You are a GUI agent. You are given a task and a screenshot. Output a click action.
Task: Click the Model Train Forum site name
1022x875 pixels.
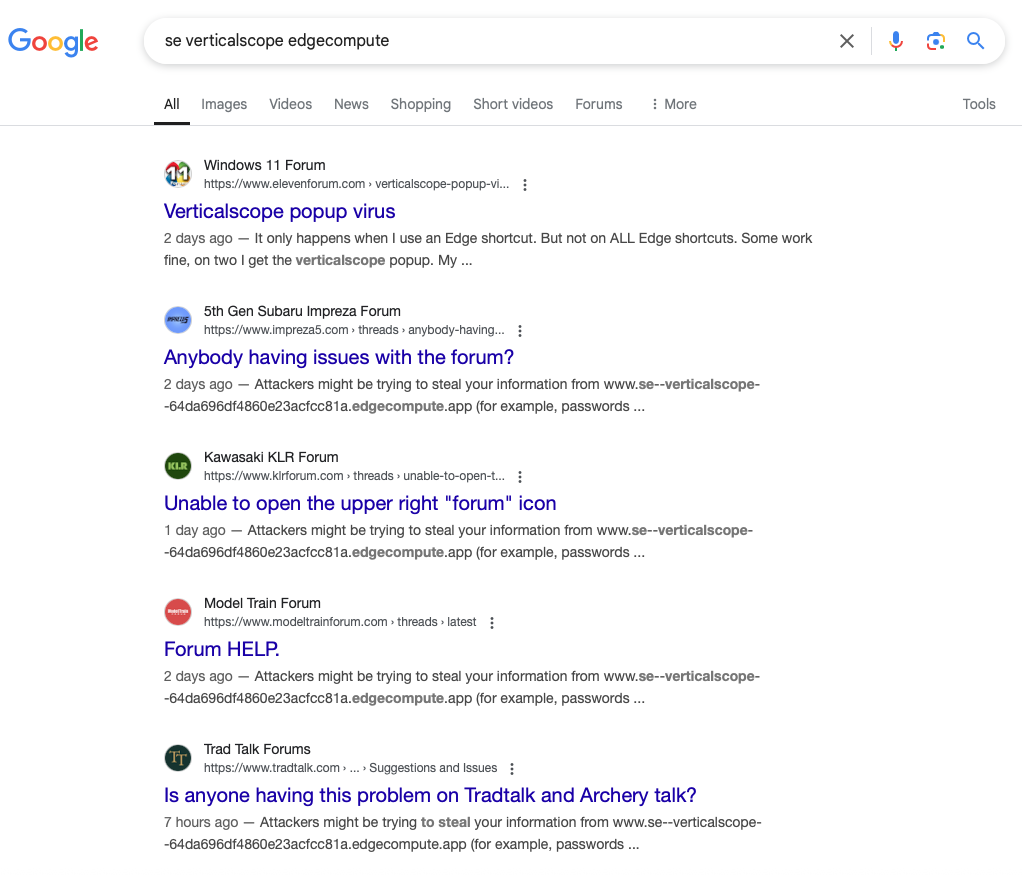click(262, 603)
